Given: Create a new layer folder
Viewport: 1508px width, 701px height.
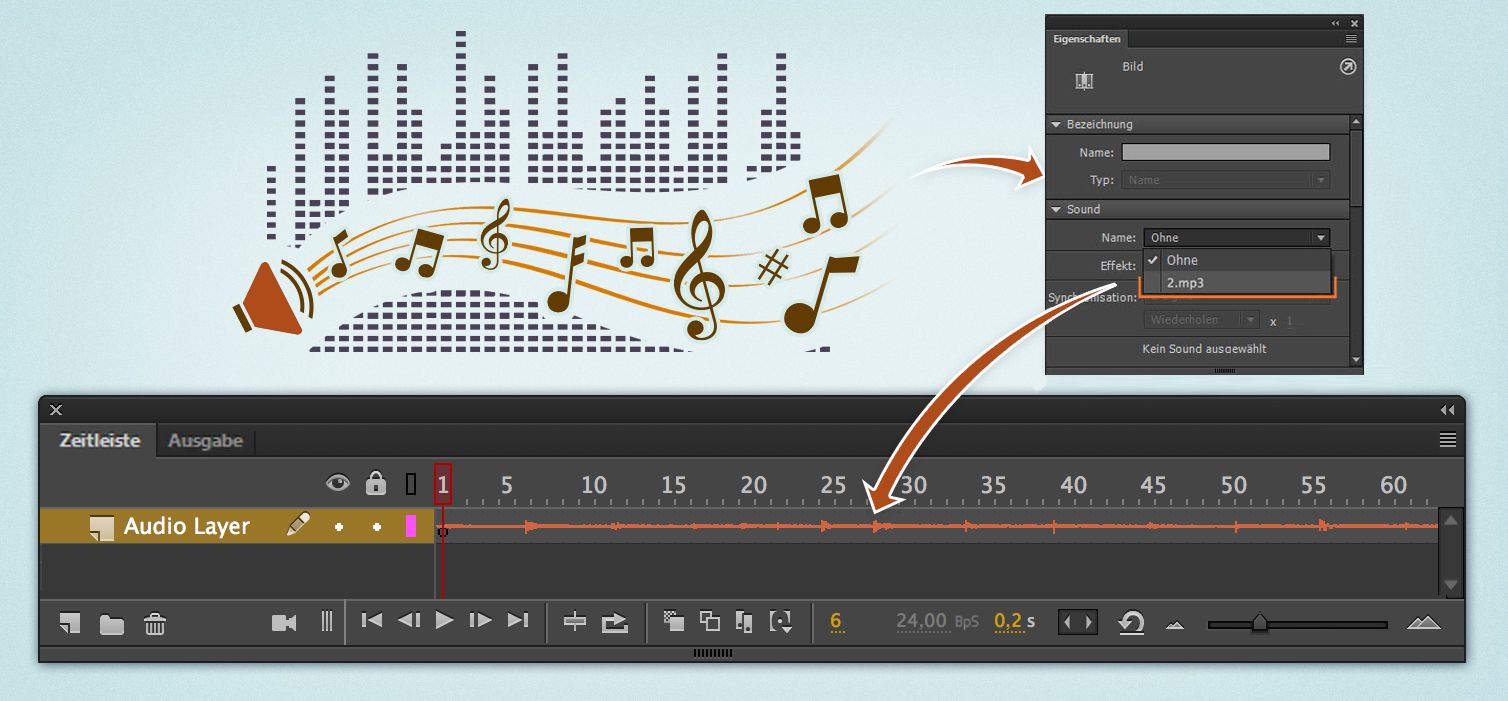Looking at the screenshot, I should (112, 624).
